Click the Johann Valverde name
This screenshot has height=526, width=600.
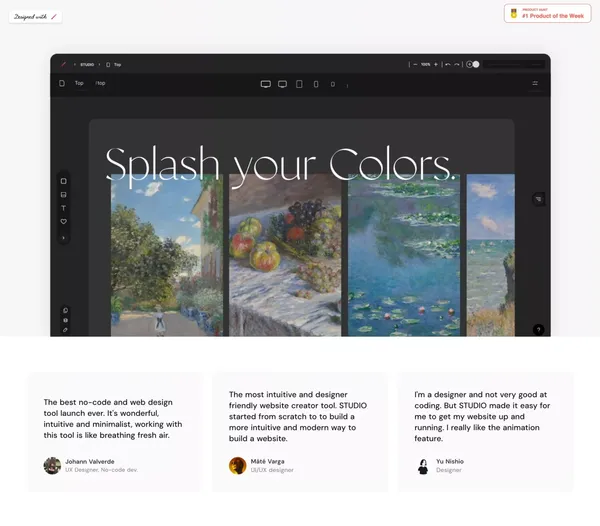[90, 461]
